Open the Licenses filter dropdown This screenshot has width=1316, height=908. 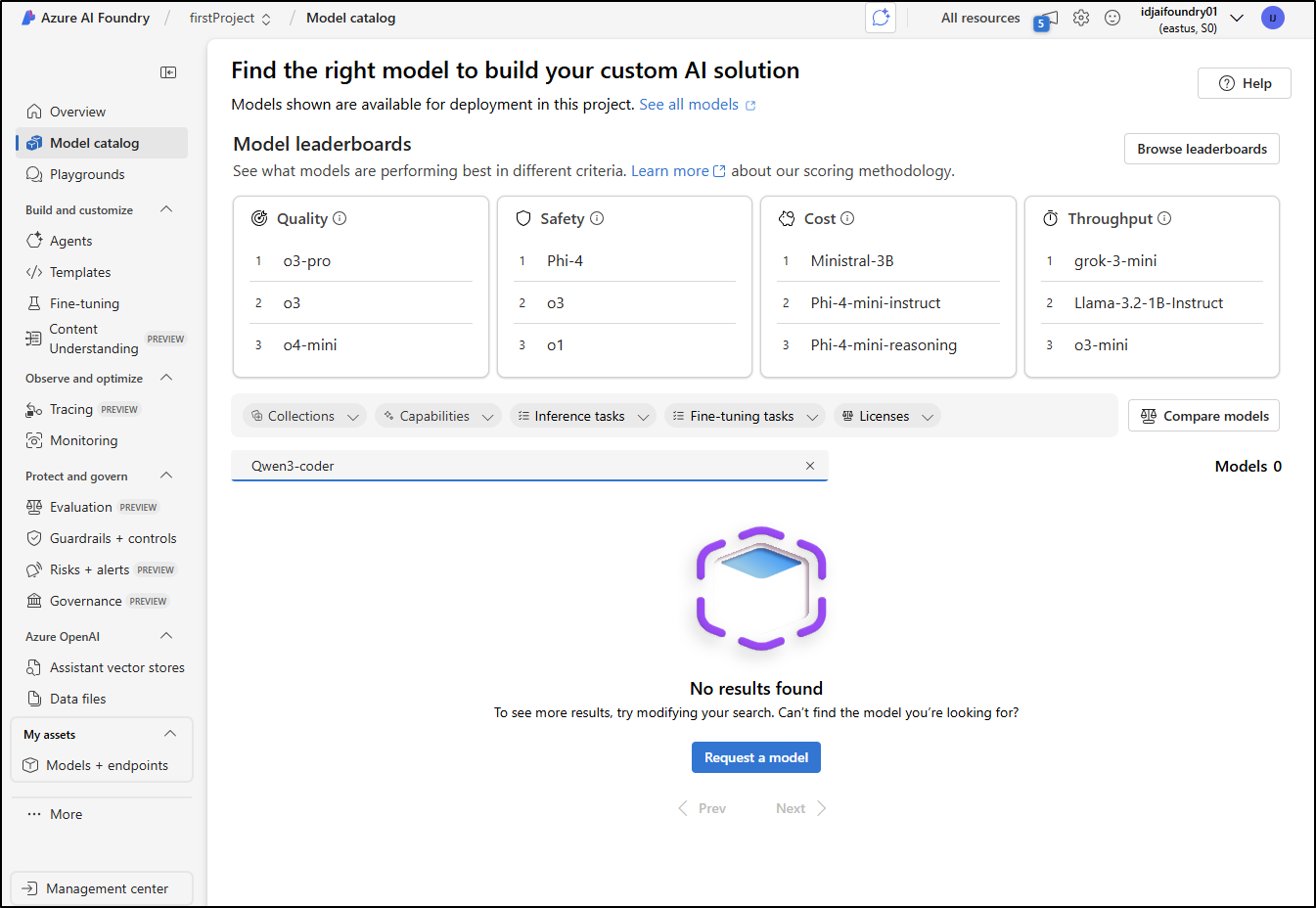click(886, 416)
